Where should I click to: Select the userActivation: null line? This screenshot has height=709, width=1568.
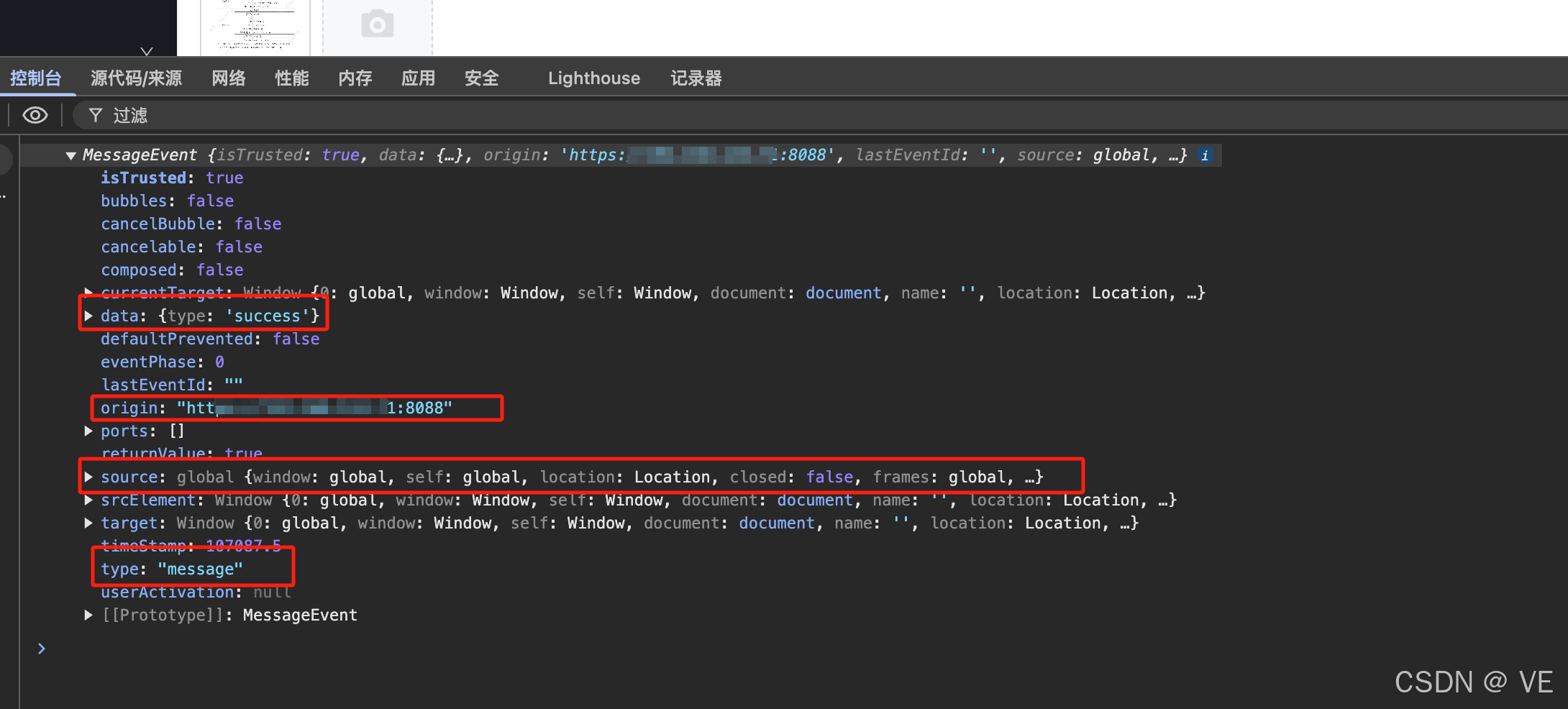click(x=196, y=592)
